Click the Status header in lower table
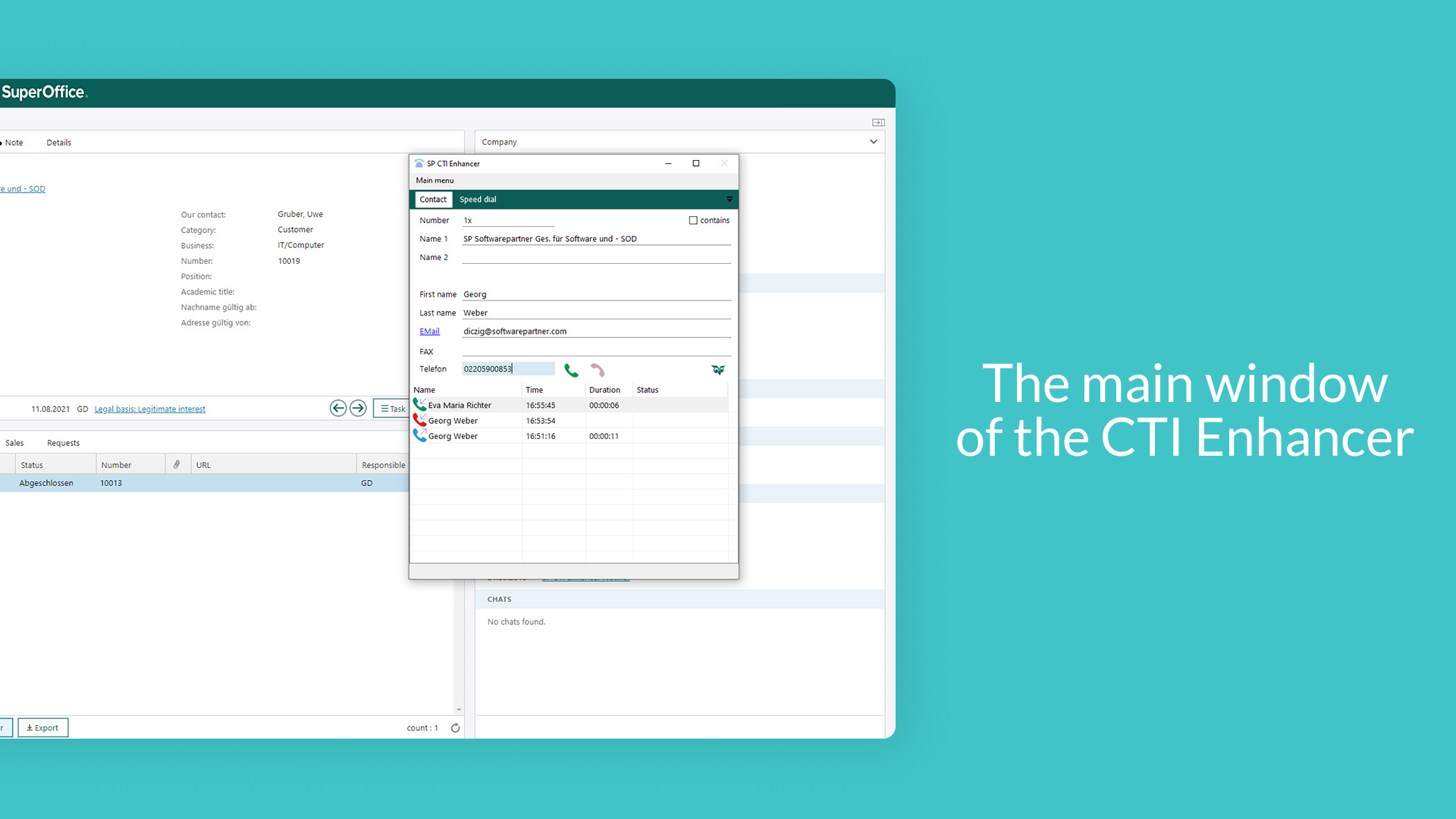 click(x=55, y=465)
